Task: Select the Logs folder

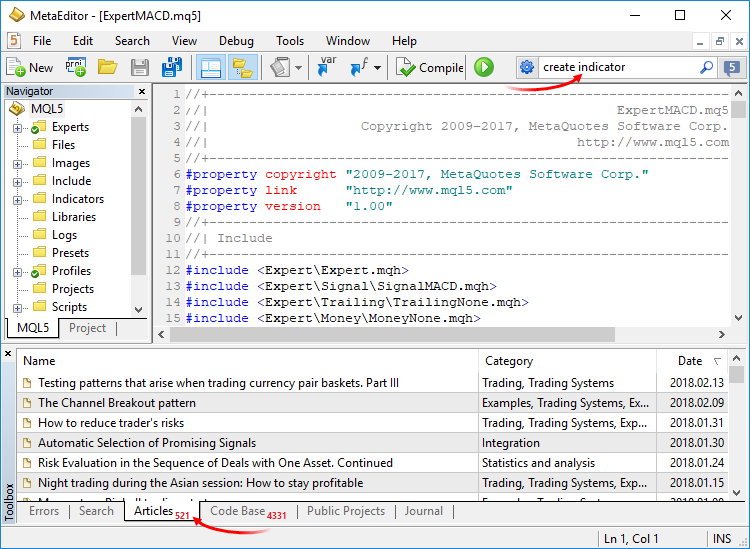Action: click(x=64, y=235)
